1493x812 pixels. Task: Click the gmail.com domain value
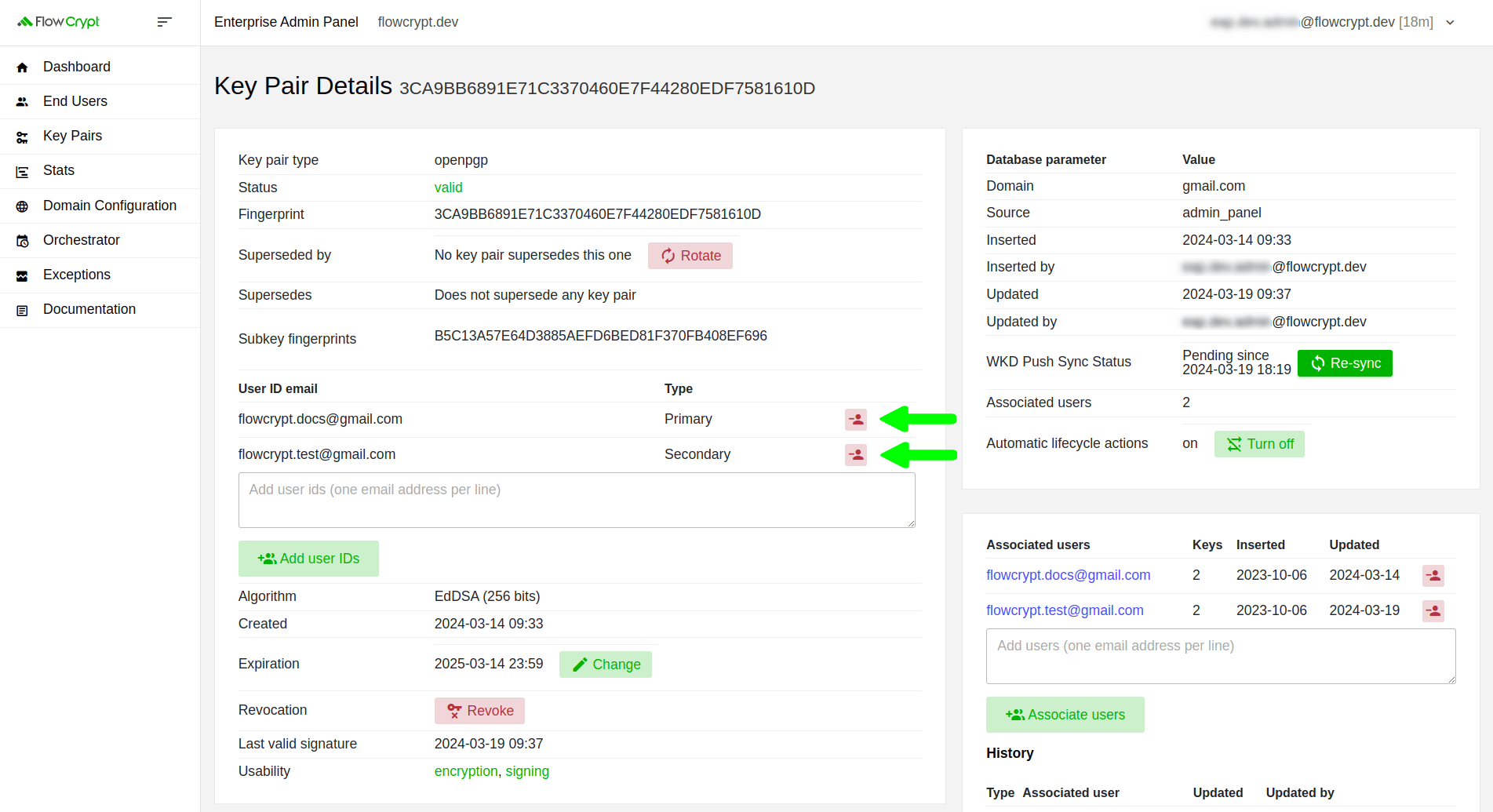click(x=1214, y=186)
